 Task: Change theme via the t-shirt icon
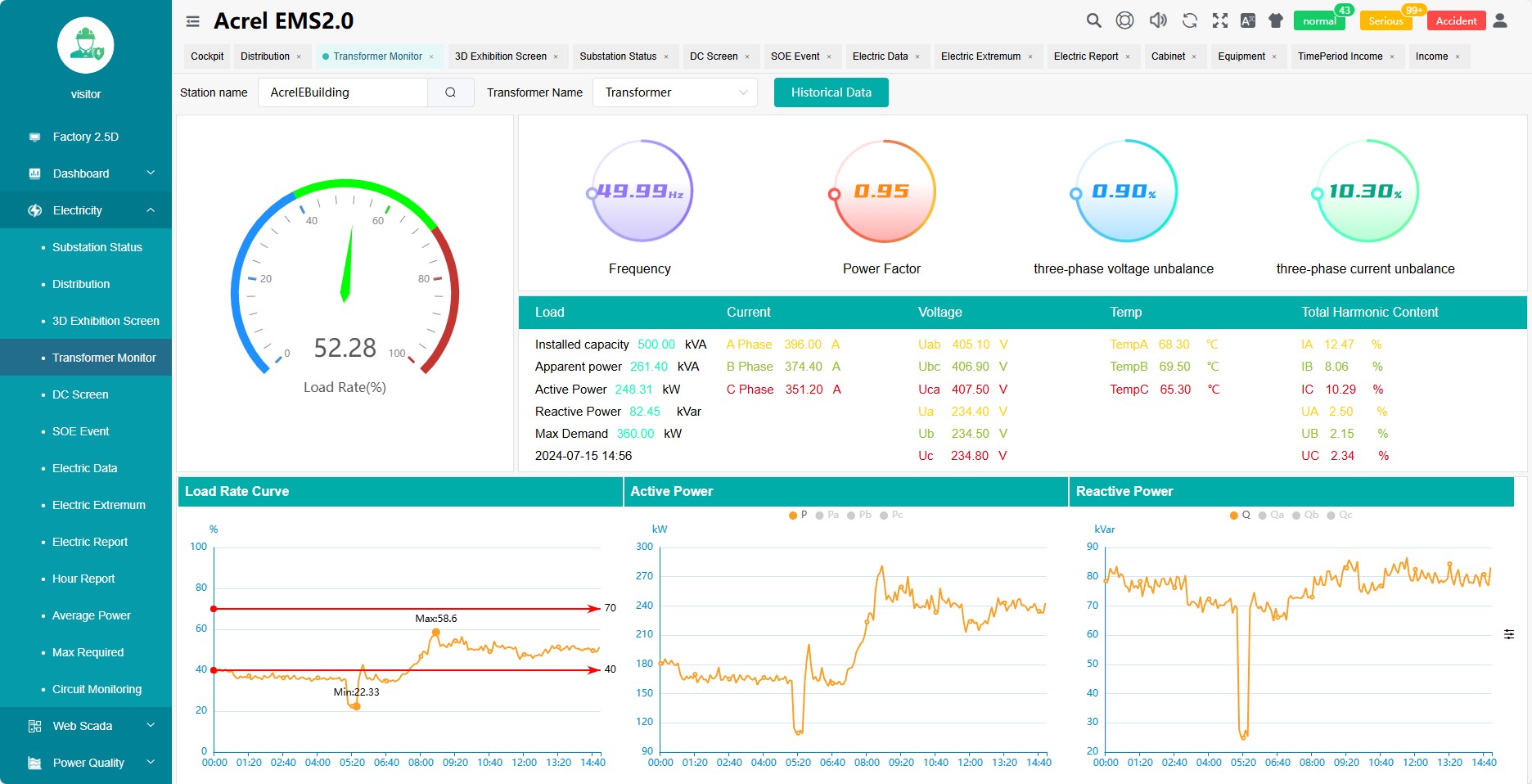point(1275,20)
